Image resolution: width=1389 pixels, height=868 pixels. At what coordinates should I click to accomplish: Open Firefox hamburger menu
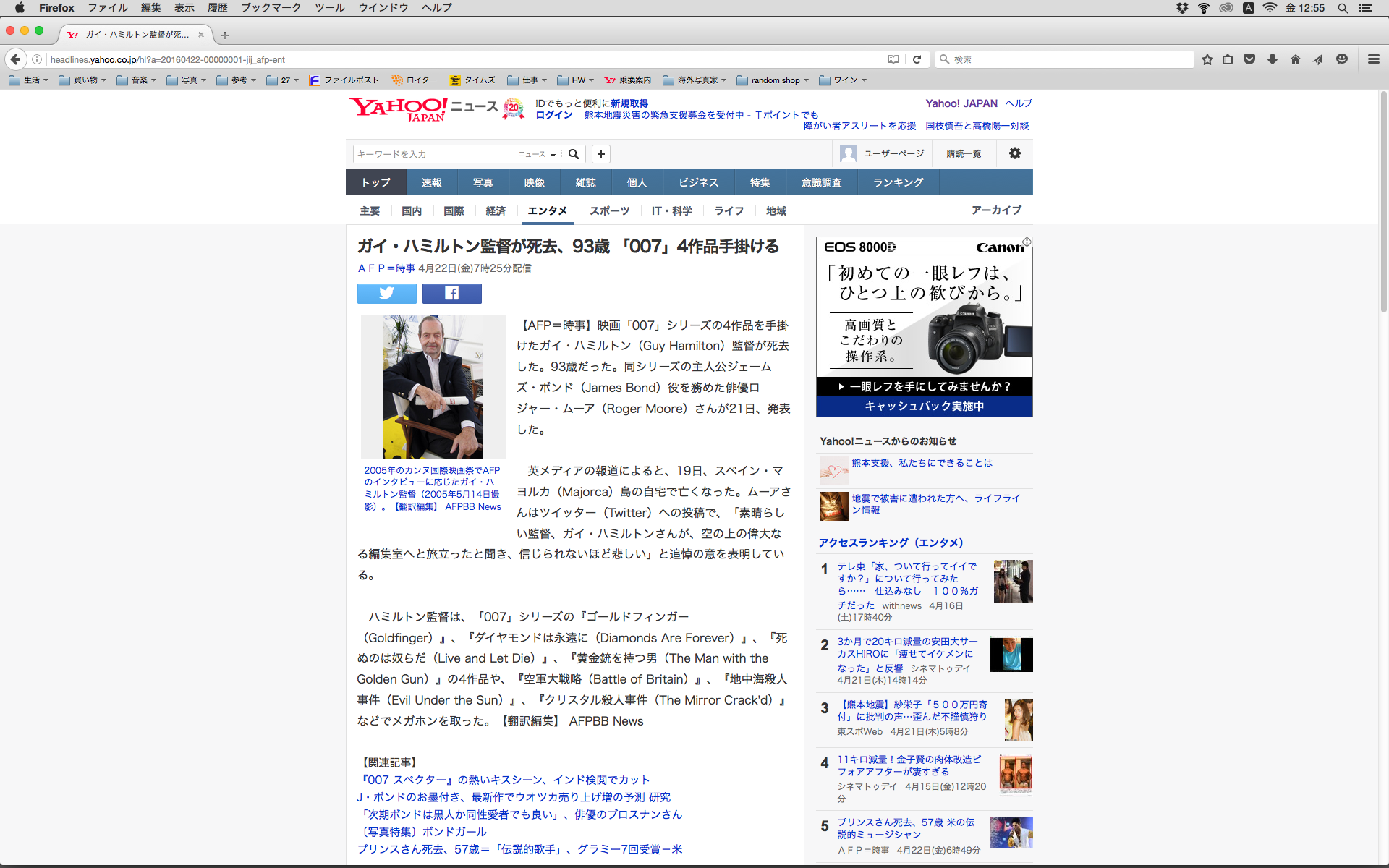coord(1373,59)
